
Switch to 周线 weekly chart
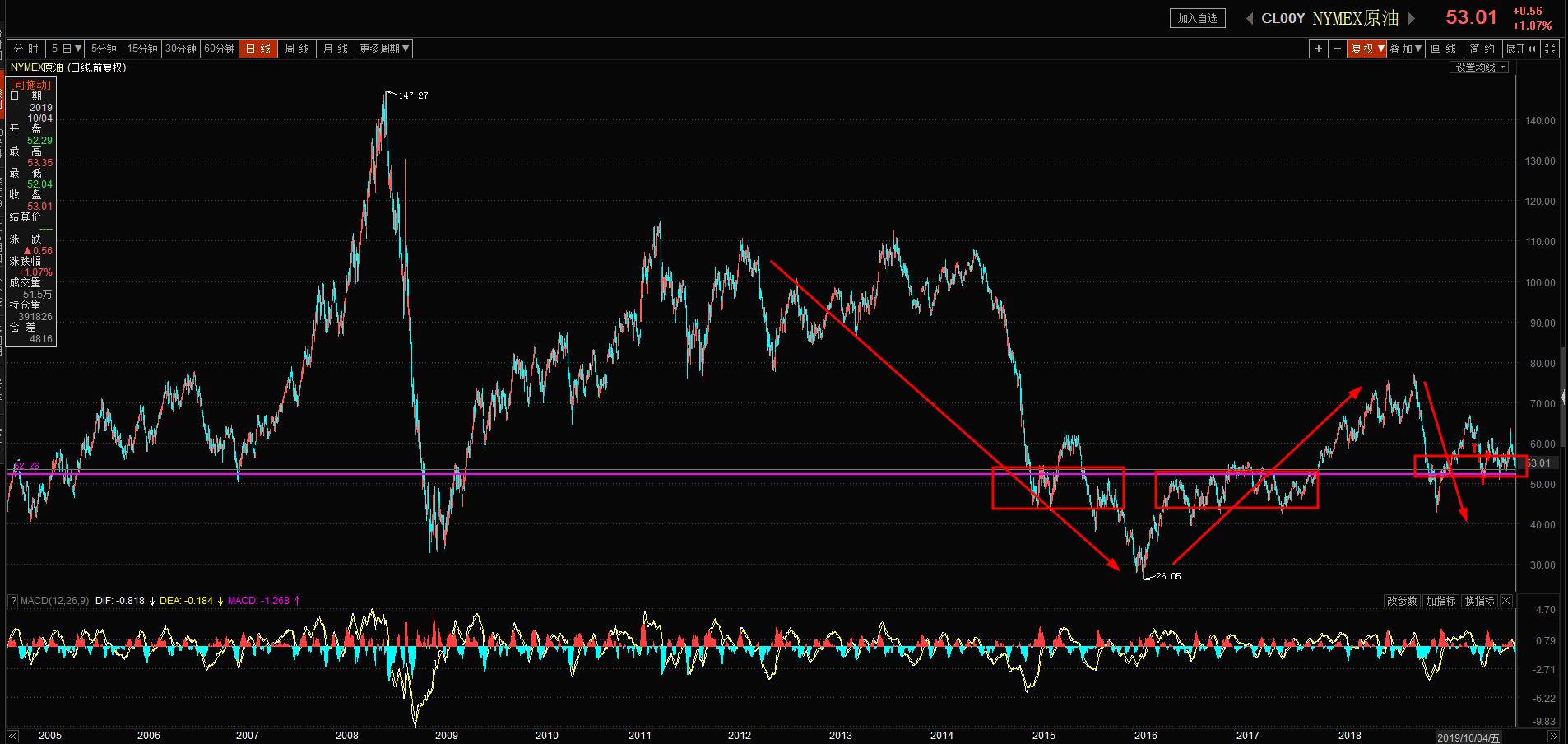297,49
